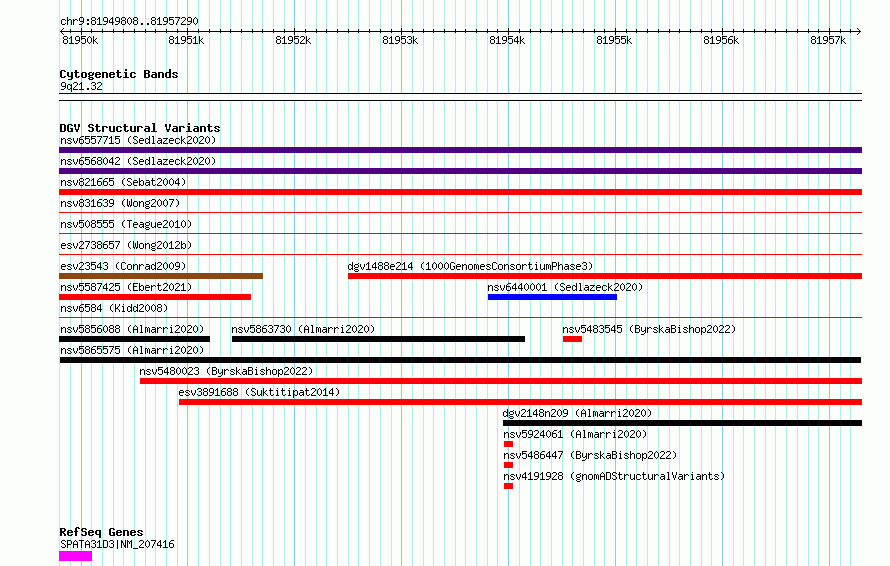The height and width of the screenshot is (566, 890).
Task: Click the 81953k ruler position
Action: pyautogui.click(x=400, y=40)
